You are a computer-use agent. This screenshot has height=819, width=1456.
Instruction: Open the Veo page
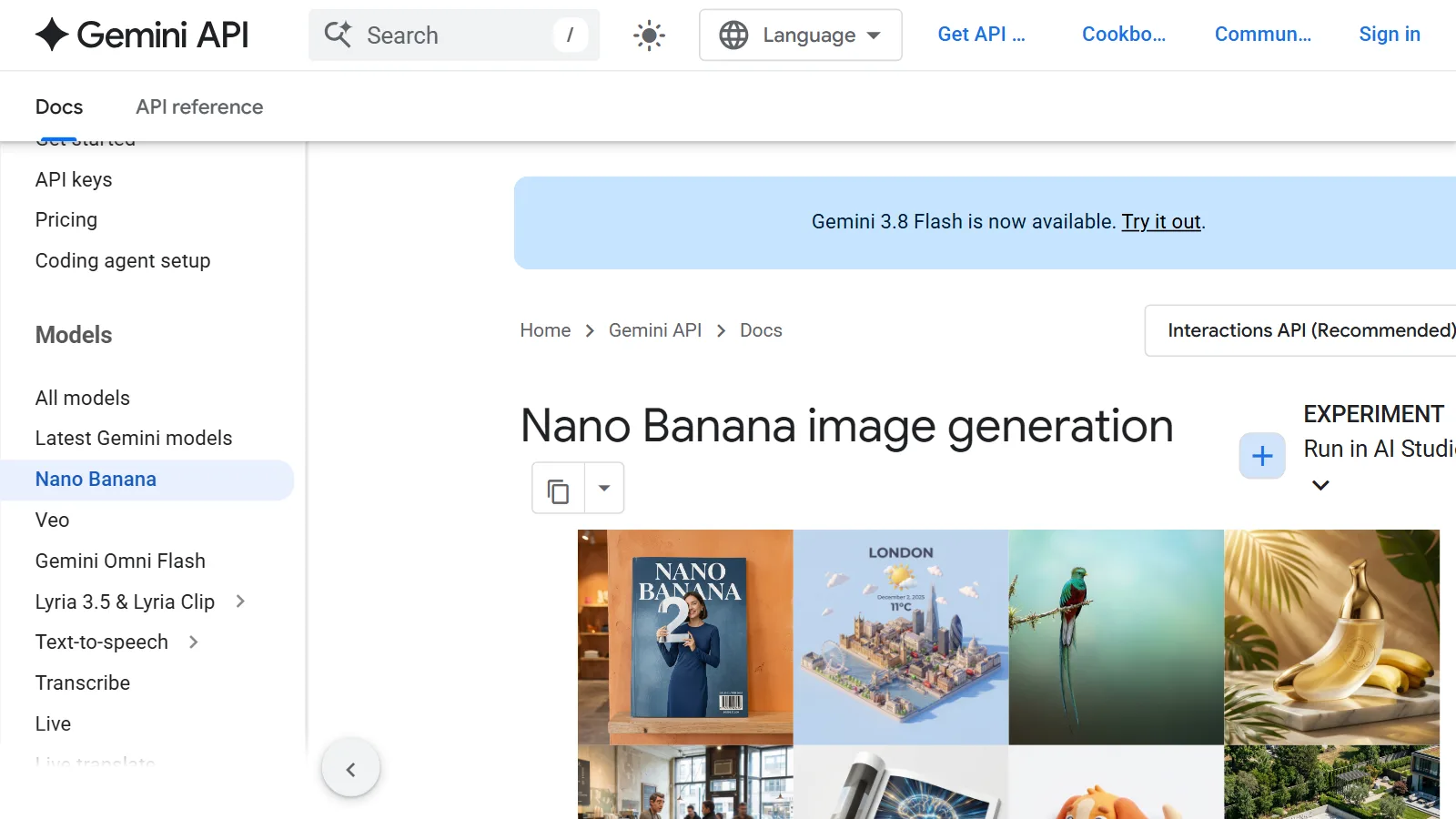(x=53, y=521)
